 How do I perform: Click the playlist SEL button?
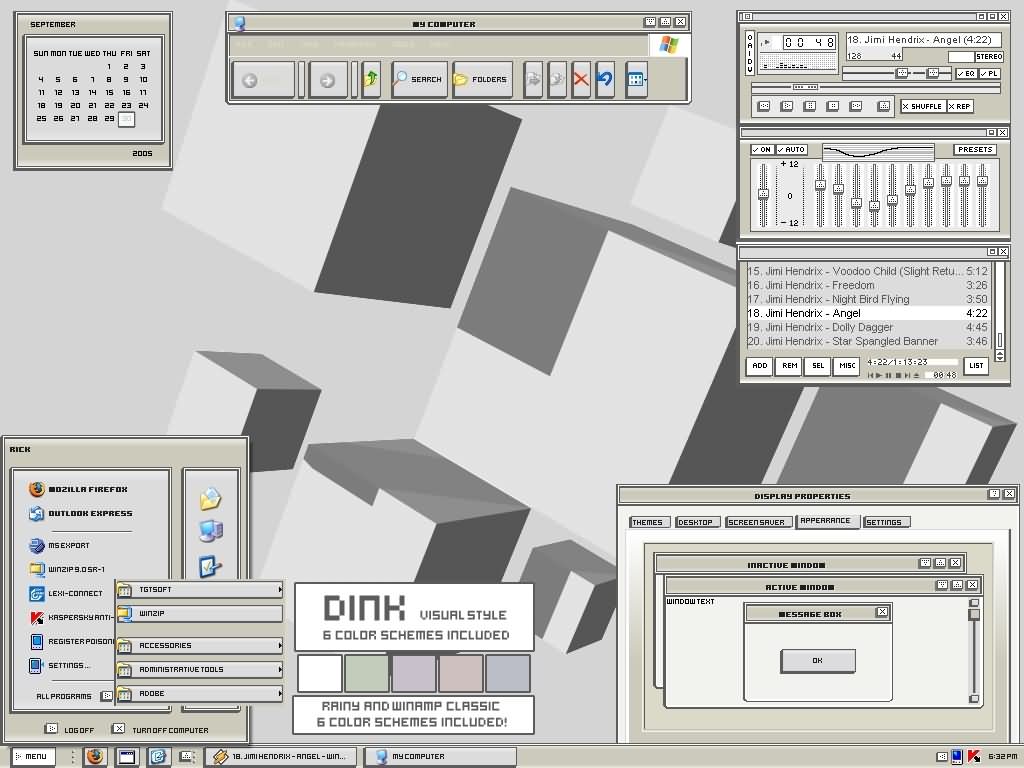pyautogui.click(x=818, y=366)
